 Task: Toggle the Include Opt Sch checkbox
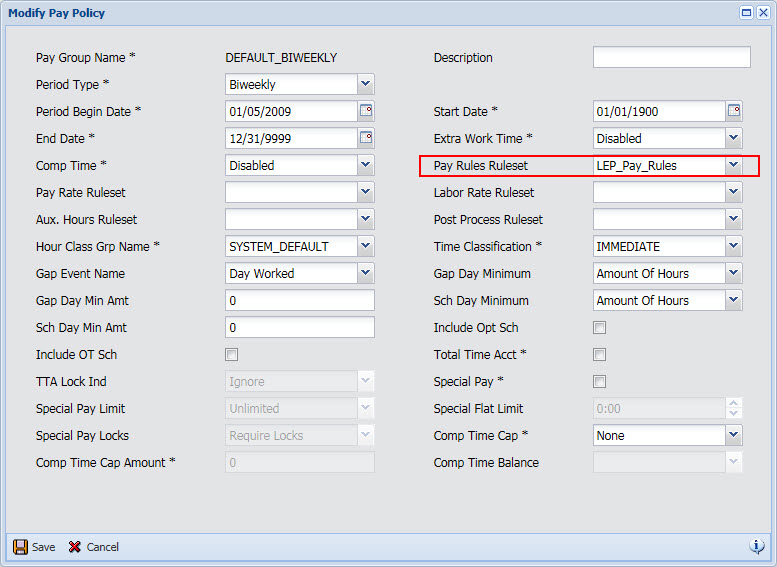click(600, 328)
